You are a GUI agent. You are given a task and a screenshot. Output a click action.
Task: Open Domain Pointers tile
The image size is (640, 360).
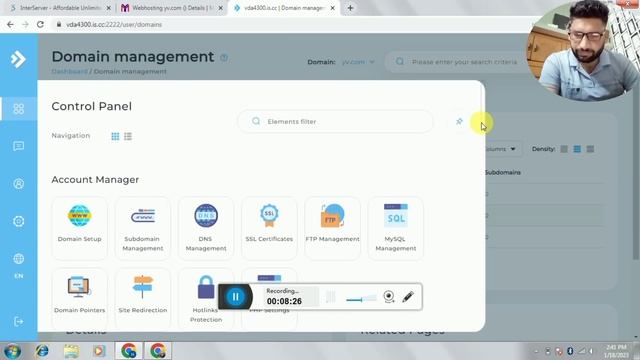point(80,299)
